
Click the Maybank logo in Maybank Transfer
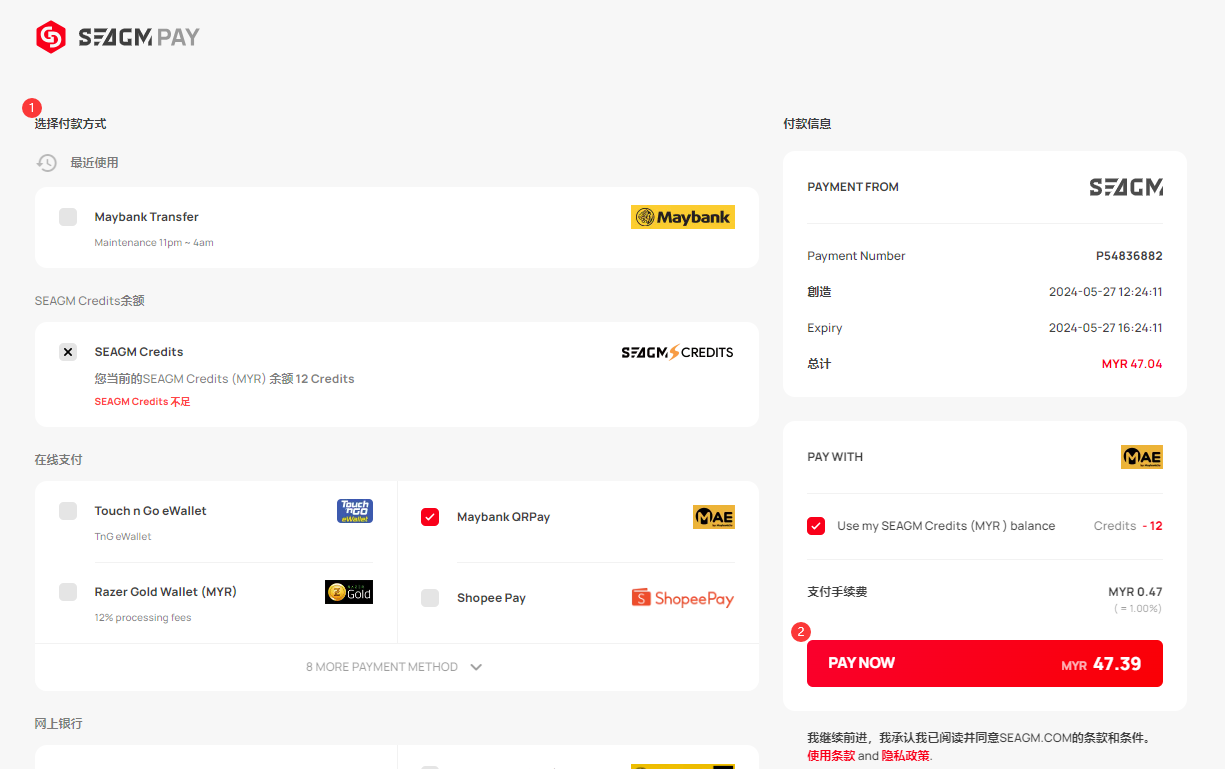683,217
